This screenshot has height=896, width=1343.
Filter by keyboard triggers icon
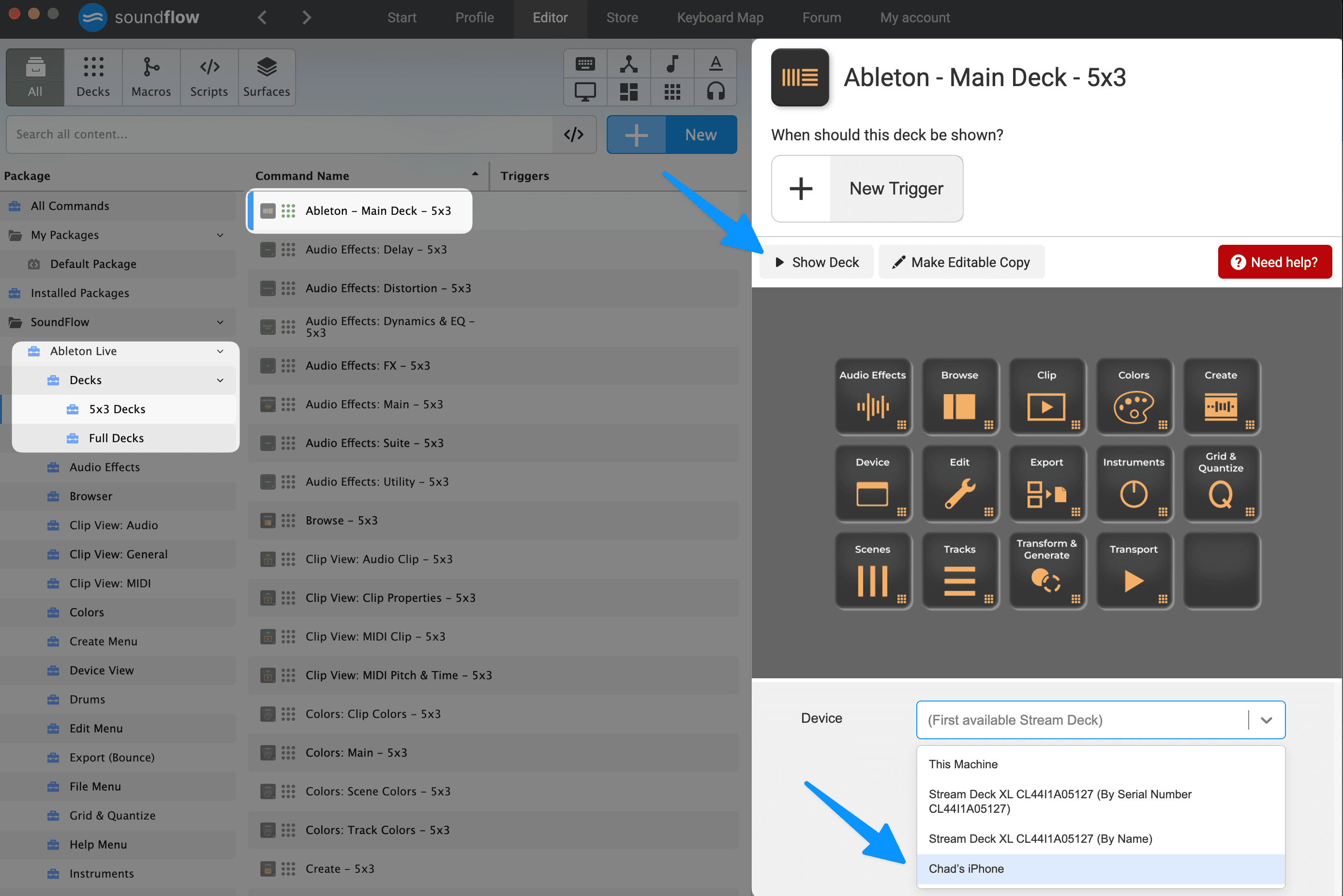click(x=585, y=63)
